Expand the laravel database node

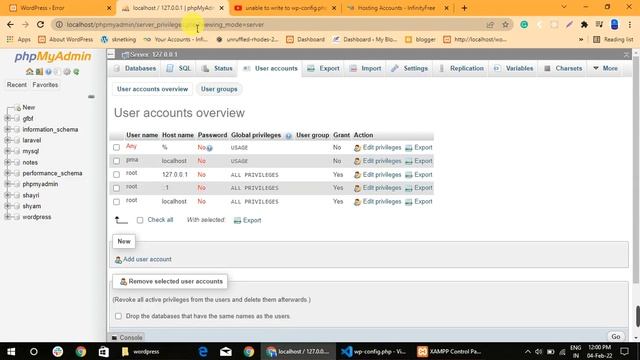[x=7, y=140]
